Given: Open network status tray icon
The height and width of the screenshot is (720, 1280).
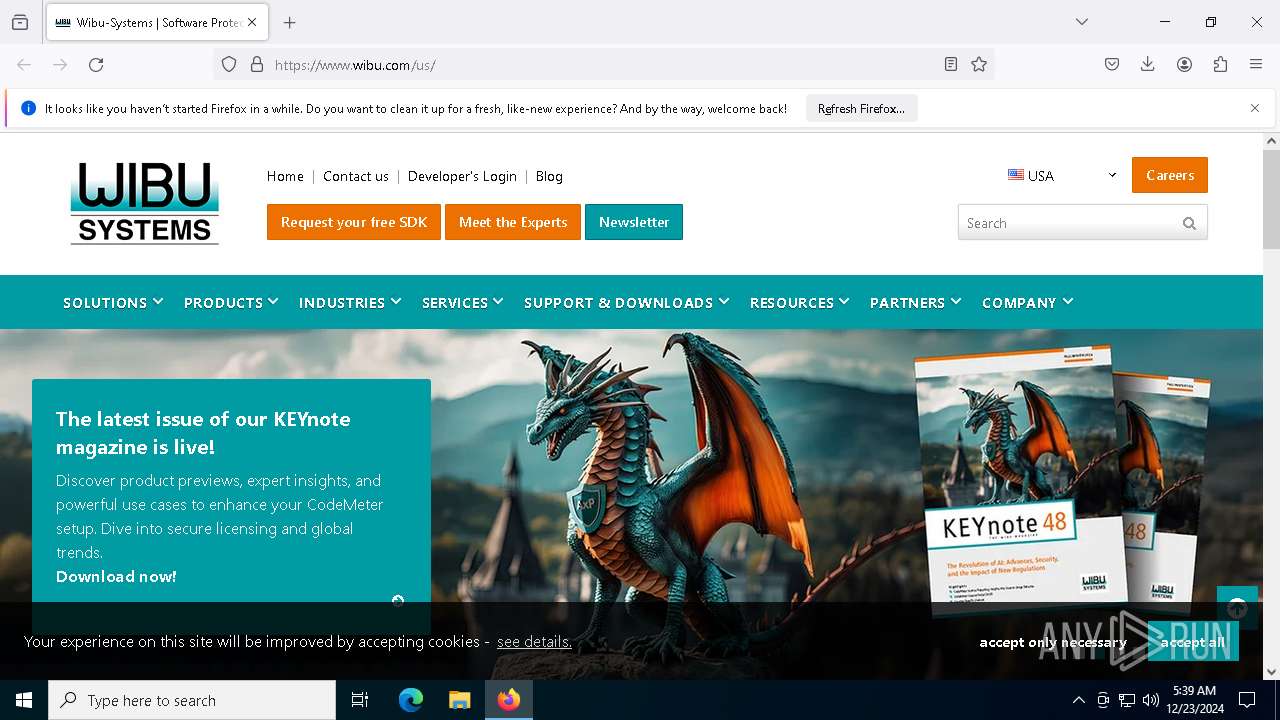Looking at the screenshot, I should 1127,700.
